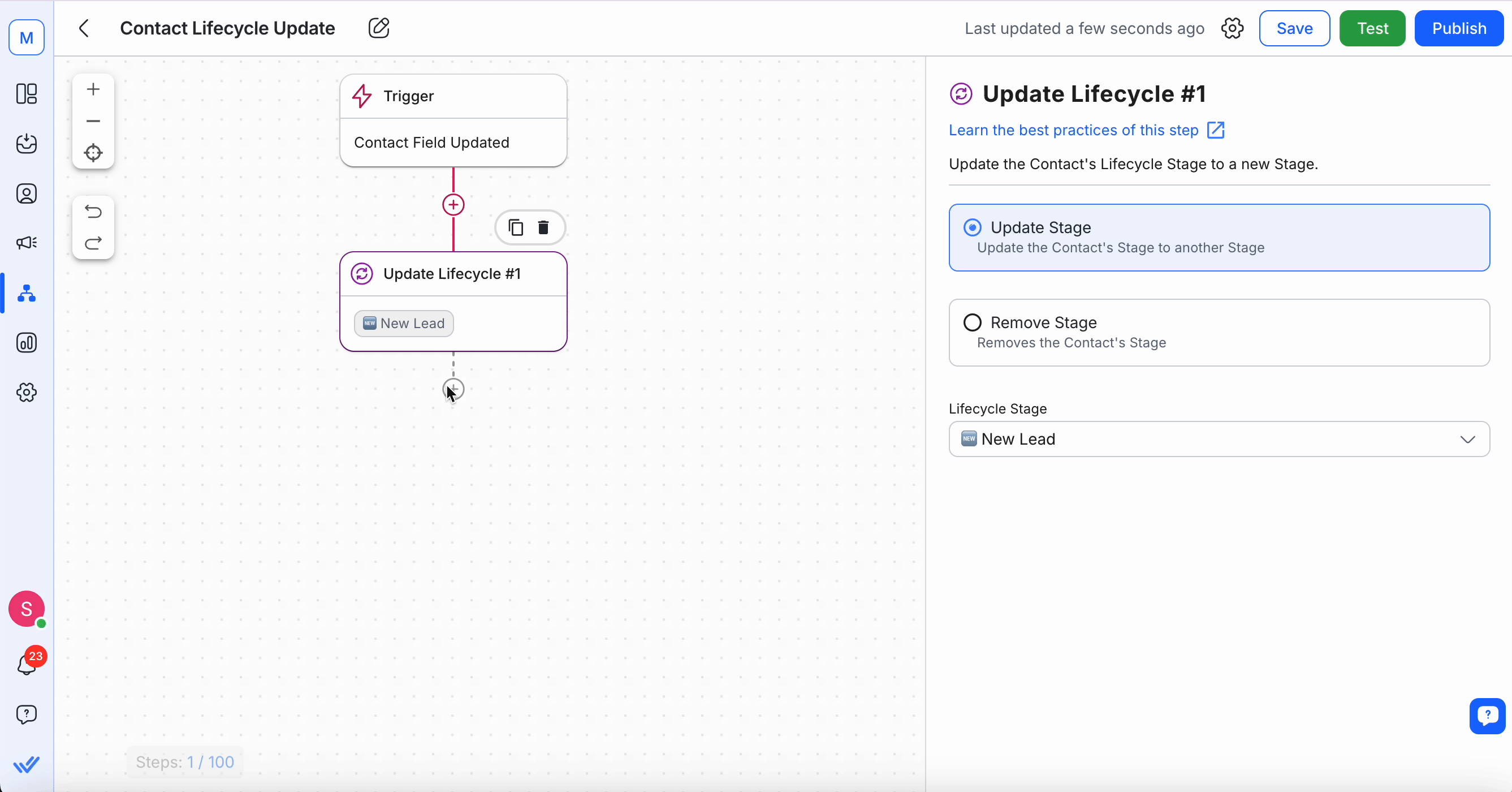Open the Lifecycle Stage dropdown
Viewport: 1512px width, 792px height.
click(1219, 439)
